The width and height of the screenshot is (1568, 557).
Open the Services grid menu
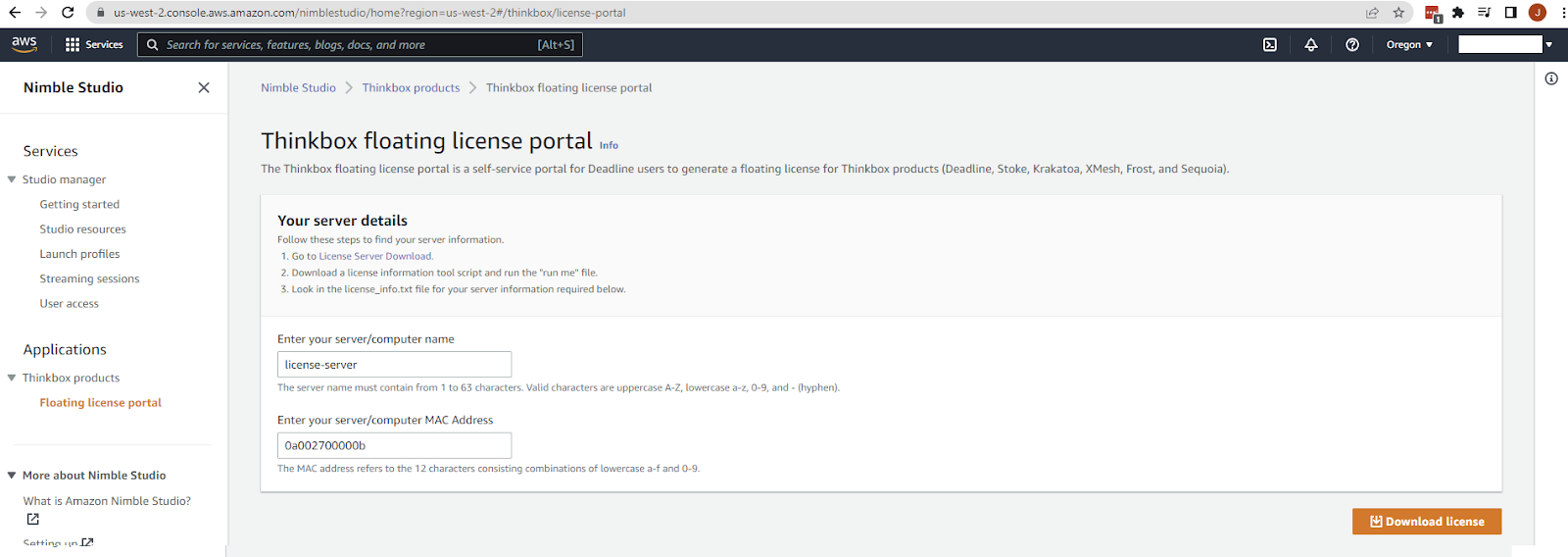point(94,44)
